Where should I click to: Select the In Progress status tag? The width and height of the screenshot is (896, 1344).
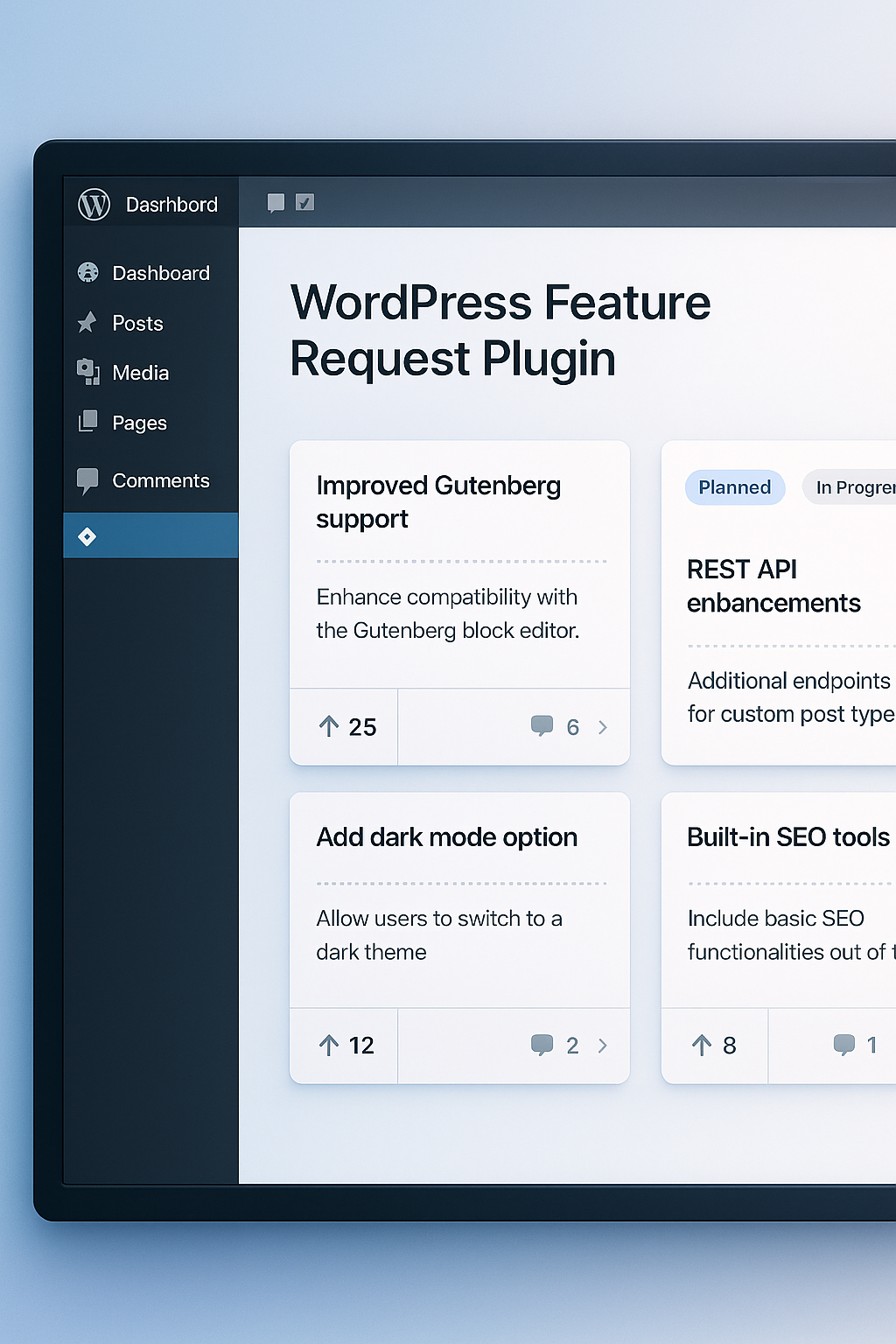[x=850, y=487]
